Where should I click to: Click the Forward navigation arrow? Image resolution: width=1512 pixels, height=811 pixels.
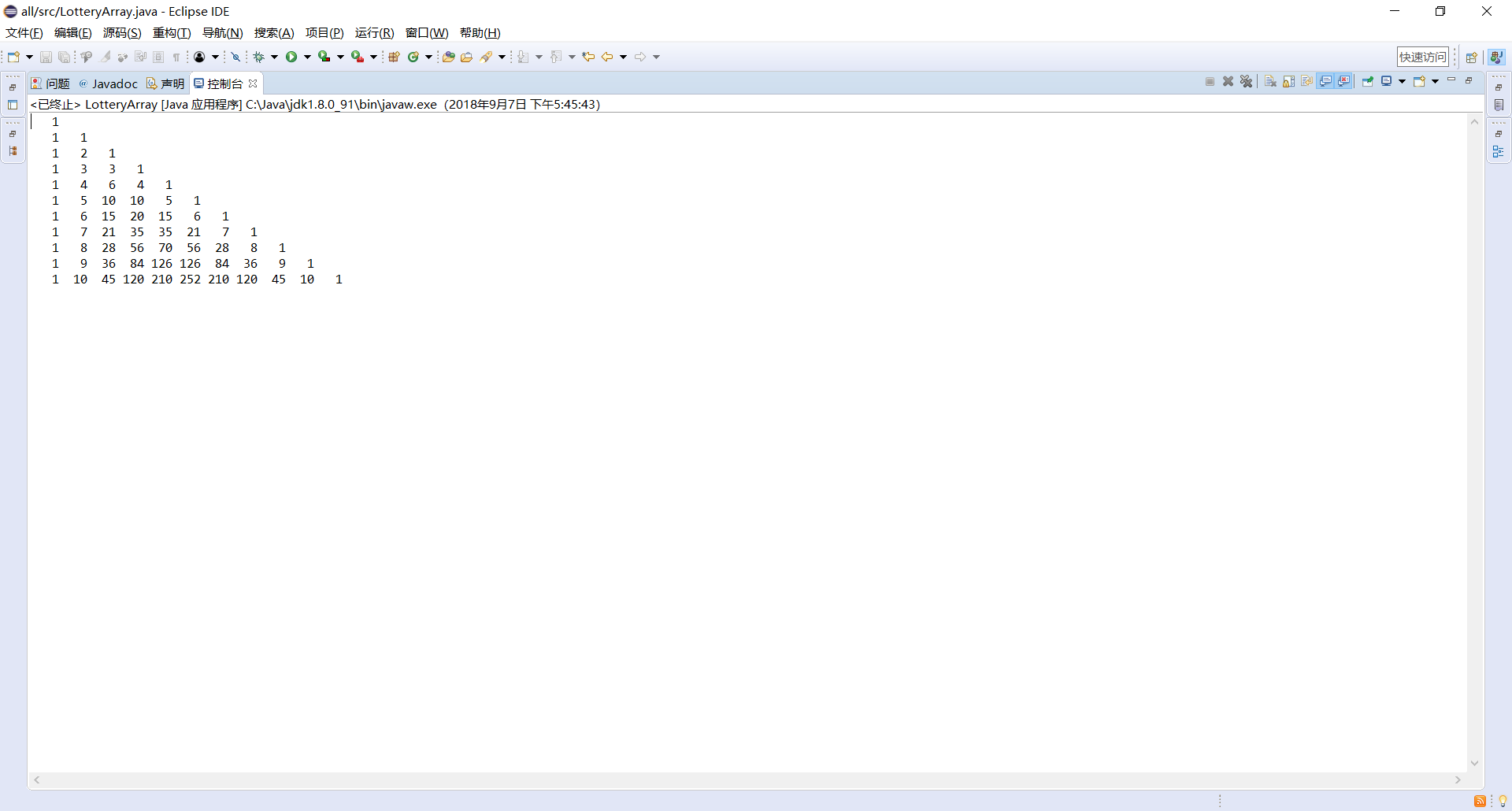(639, 57)
